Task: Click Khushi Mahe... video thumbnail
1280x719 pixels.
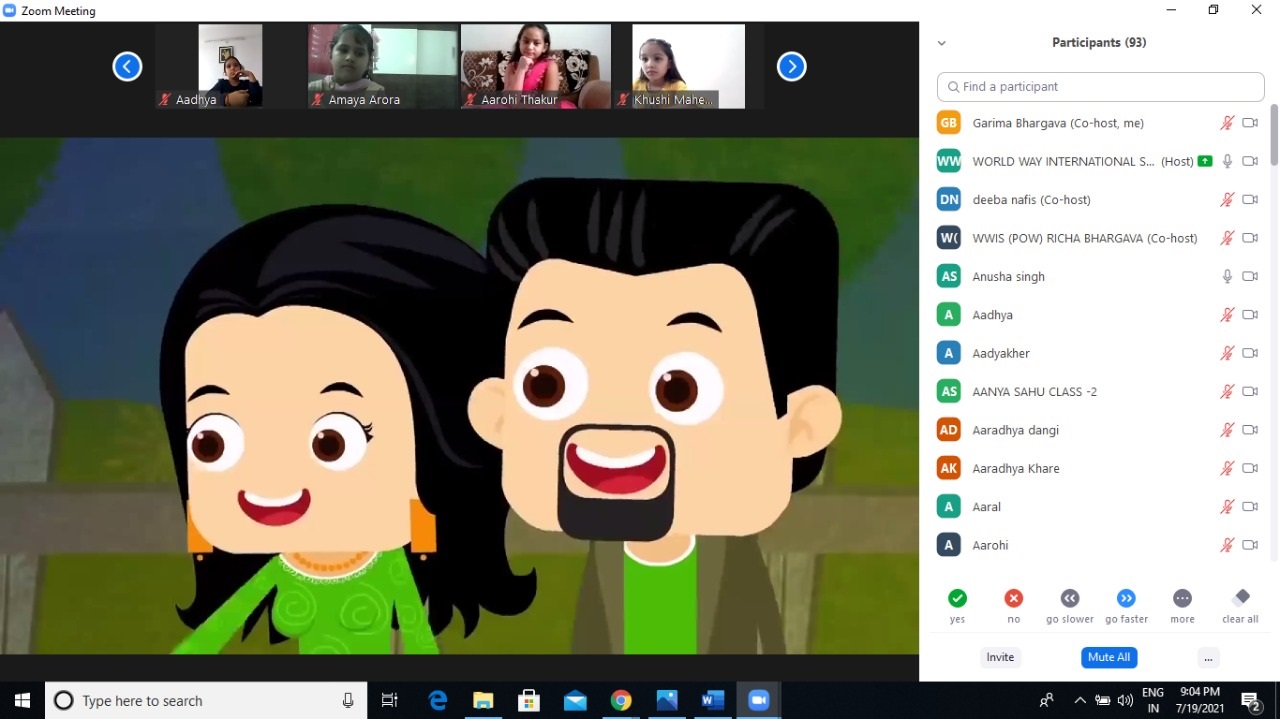Action: coord(688,66)
